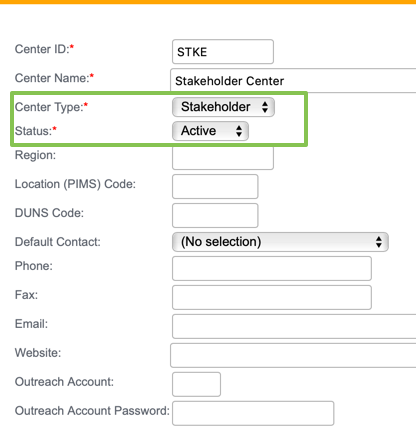Screen dimensions: 416x435
Task: Expand the Default Contact selection list
Action: 280,242
